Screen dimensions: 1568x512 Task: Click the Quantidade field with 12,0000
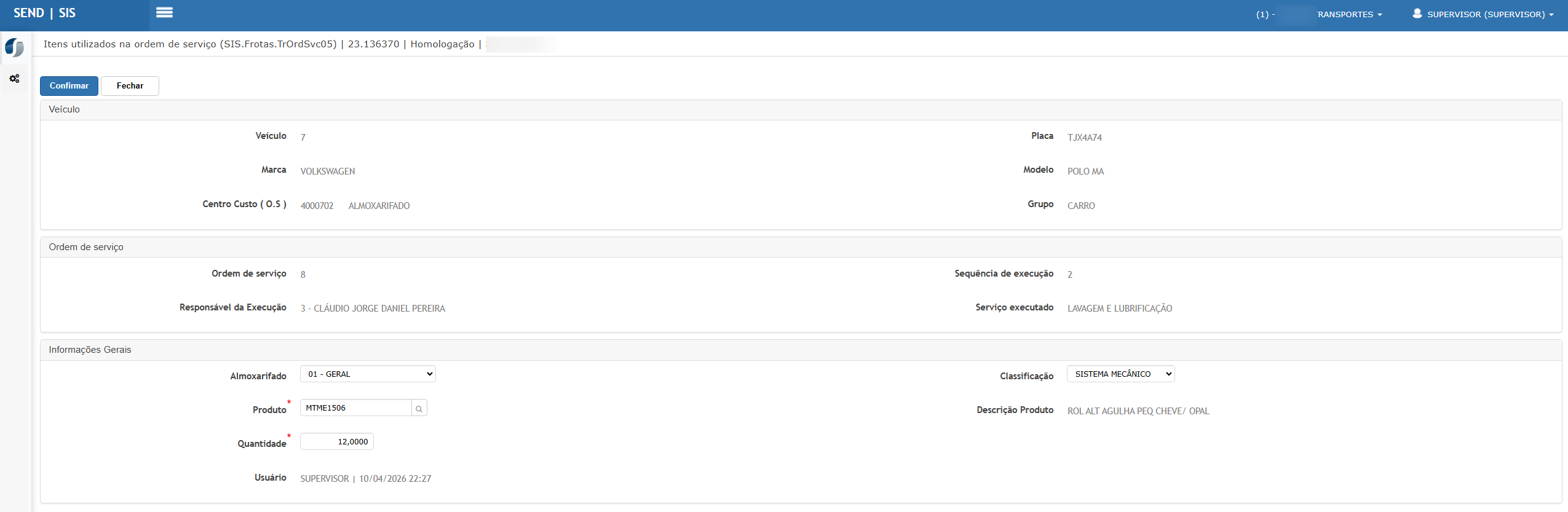click(x=336, y=441)
